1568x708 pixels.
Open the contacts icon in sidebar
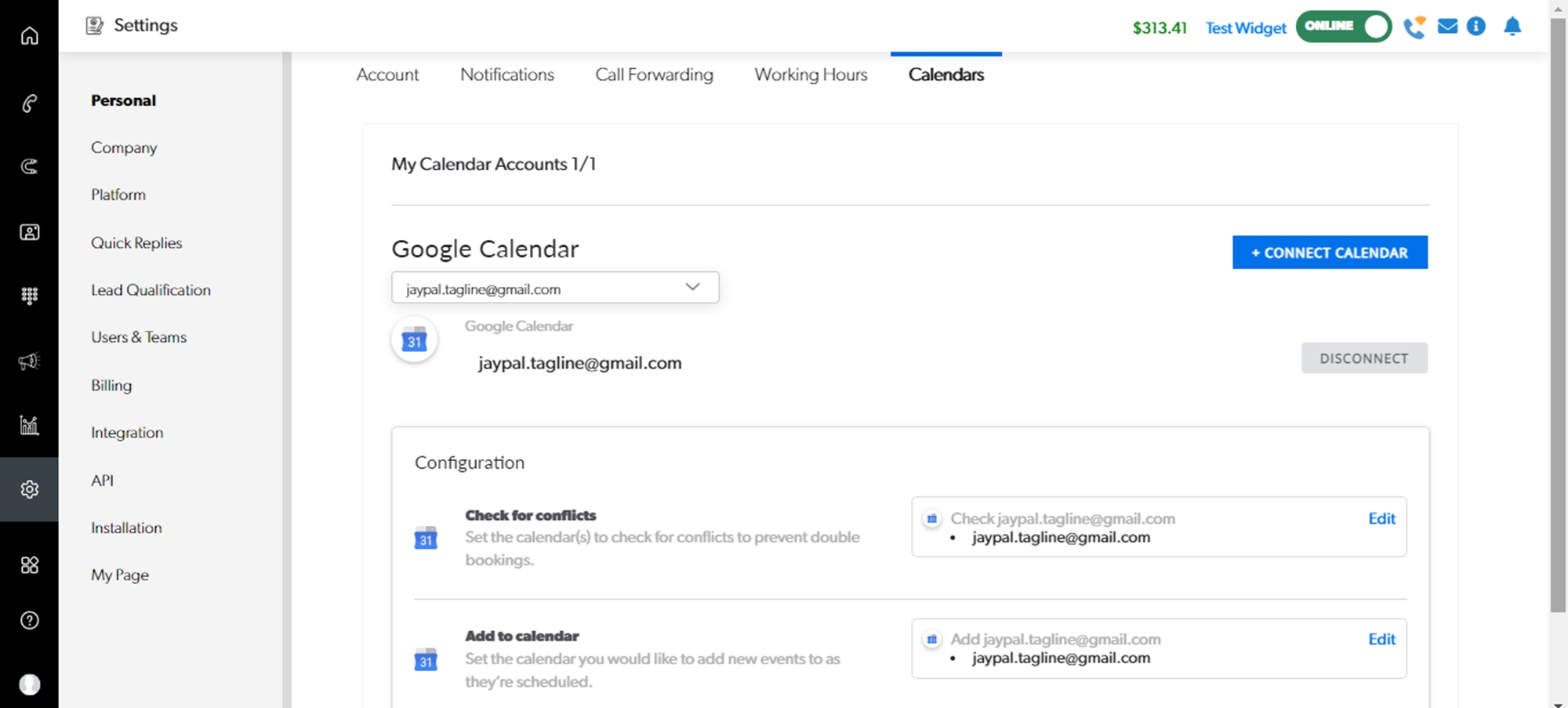29,232
